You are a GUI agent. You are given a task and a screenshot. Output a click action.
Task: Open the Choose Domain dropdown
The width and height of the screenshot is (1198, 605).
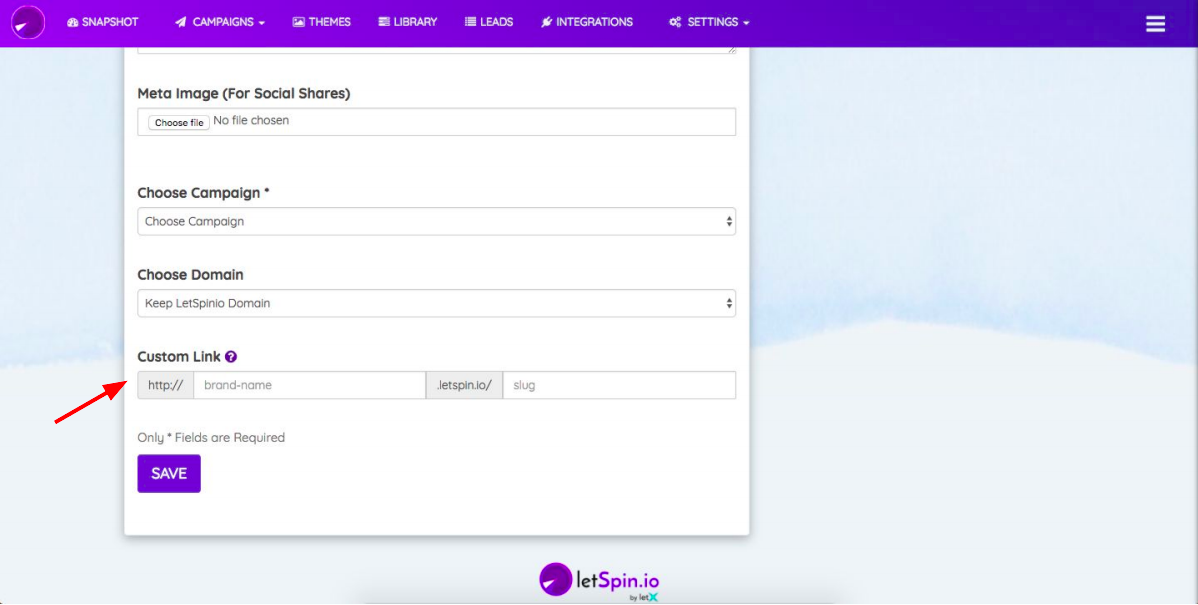coord(436,303)
